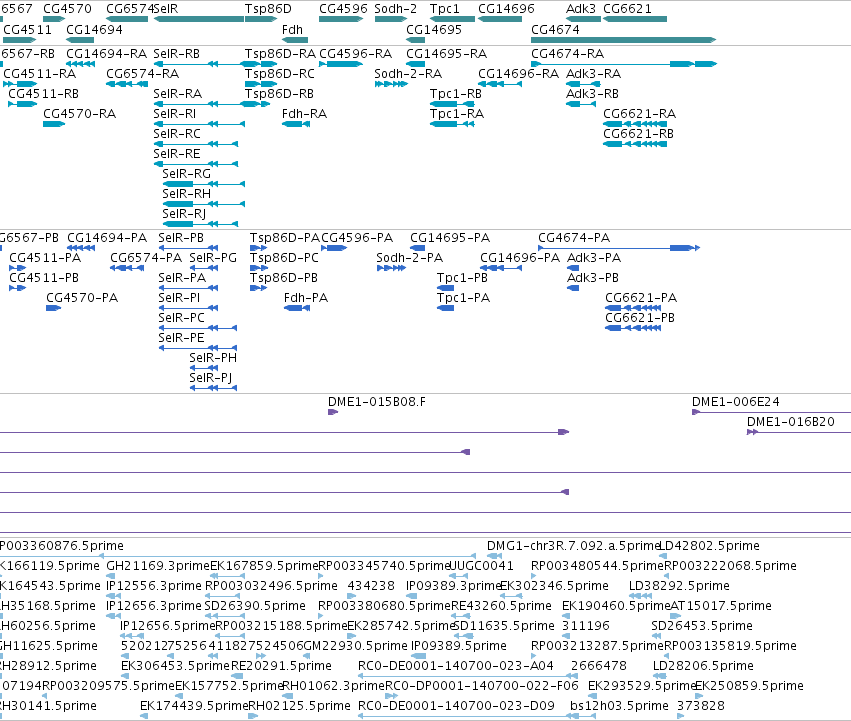Select protein SelR-PJ
851x721 pixels.
(x=211, y=378)
